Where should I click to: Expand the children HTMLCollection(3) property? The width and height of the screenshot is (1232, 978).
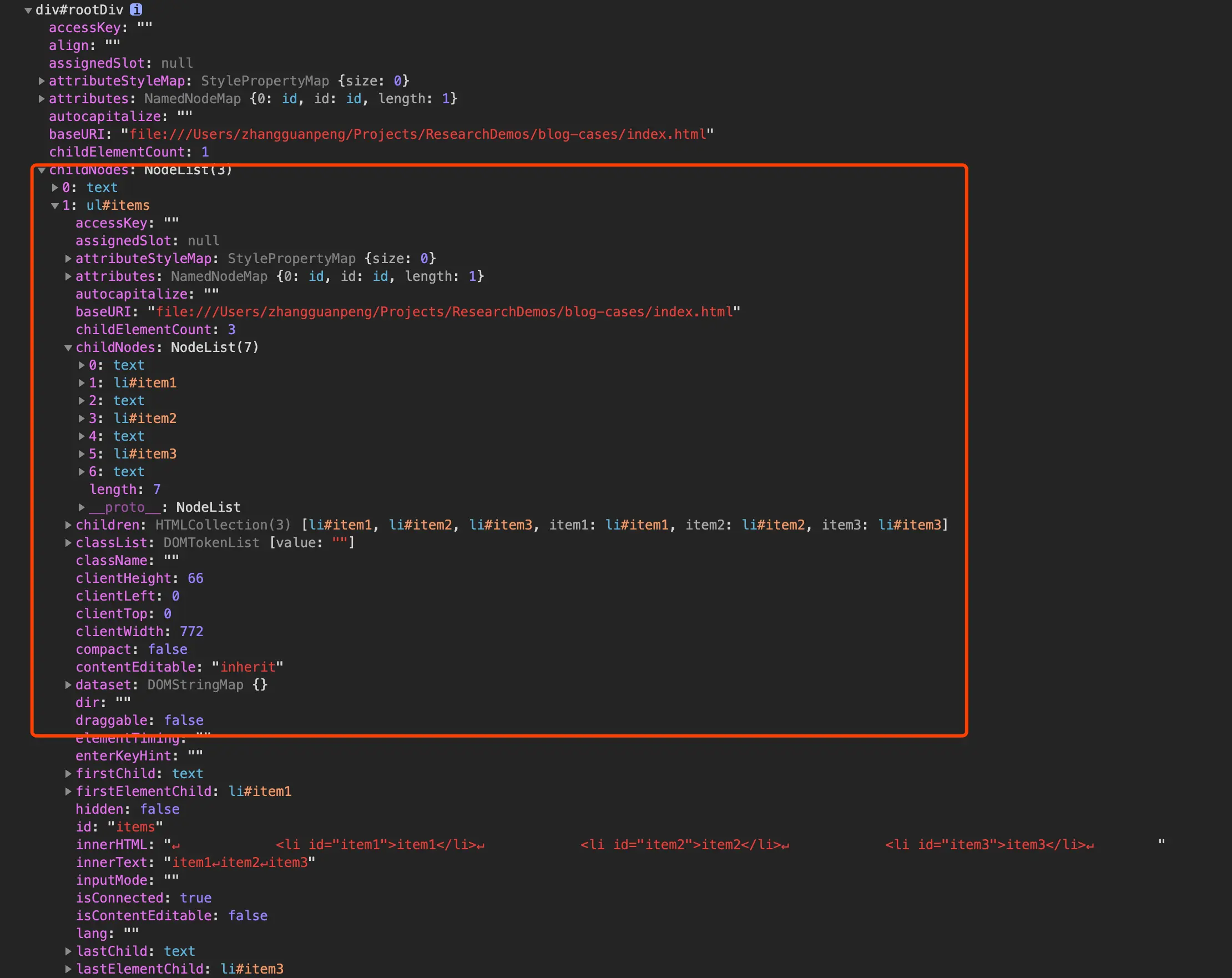68,525
